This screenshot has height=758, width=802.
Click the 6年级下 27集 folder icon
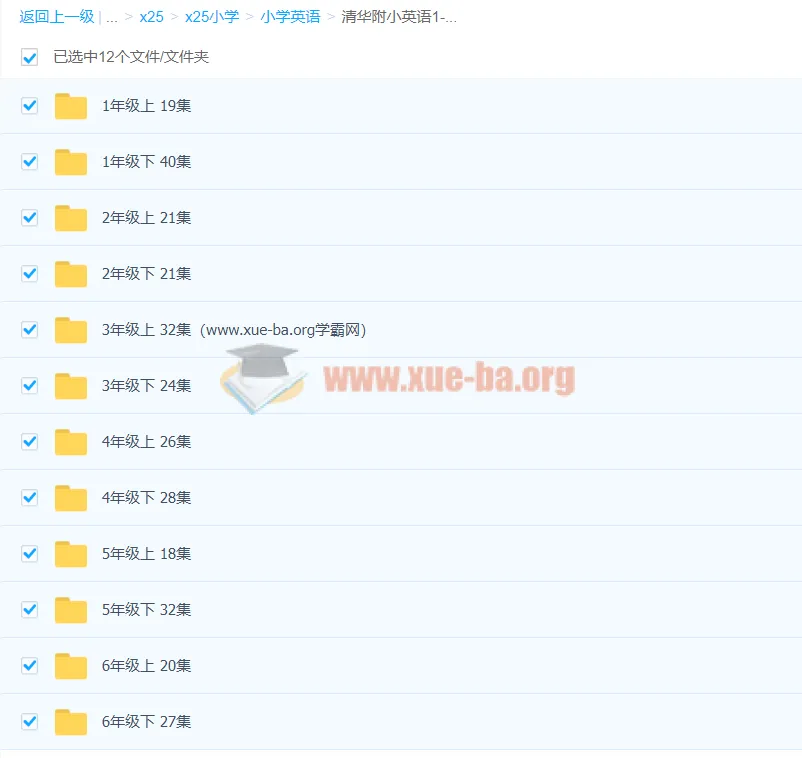click(x=71, y=722)
